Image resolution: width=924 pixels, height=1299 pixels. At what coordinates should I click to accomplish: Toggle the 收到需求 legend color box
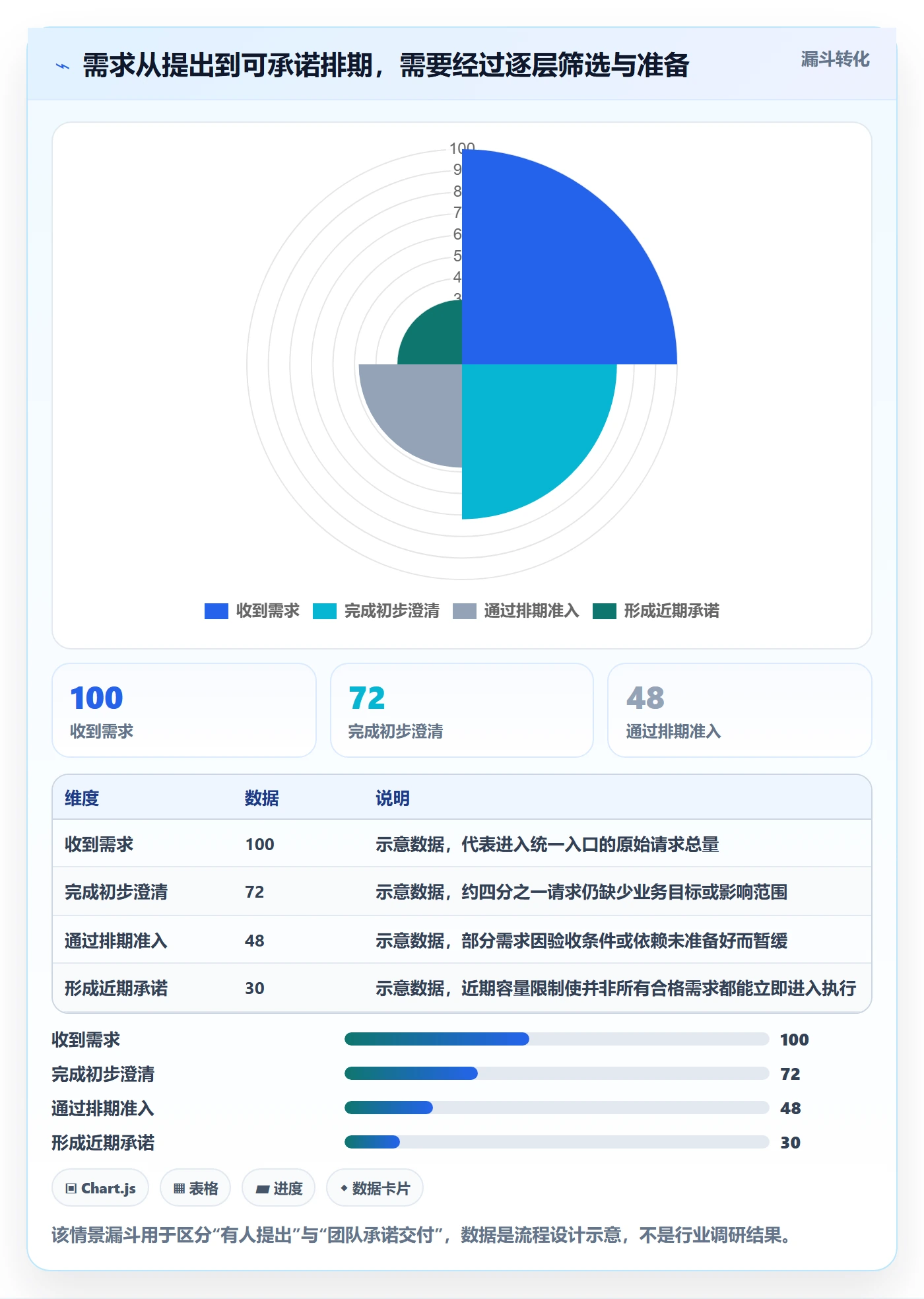pos(216,611)
